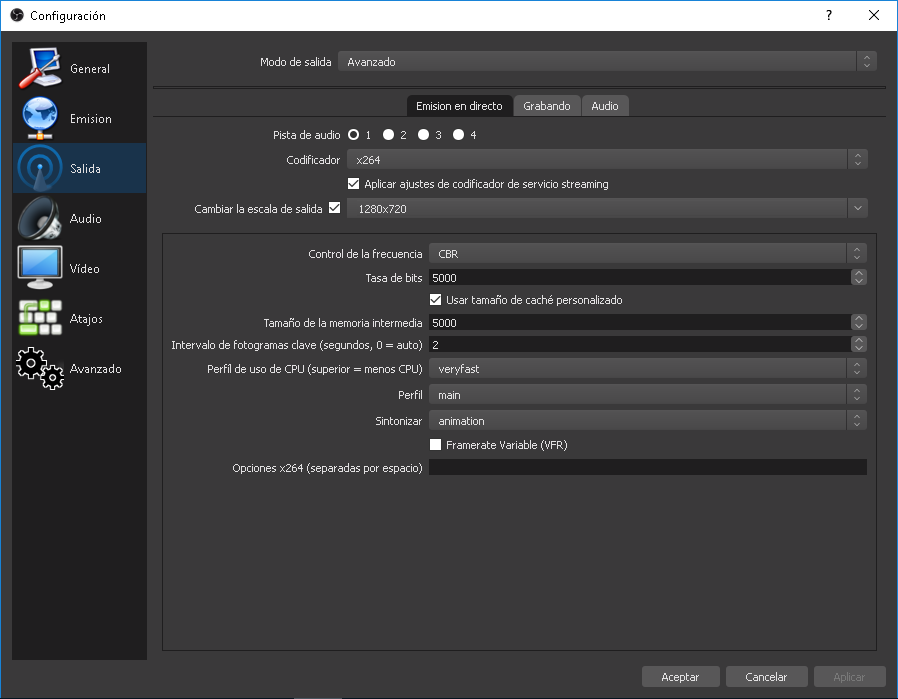
Task: Switch to Emision en directo tab
Action: (x=459, y=106)
